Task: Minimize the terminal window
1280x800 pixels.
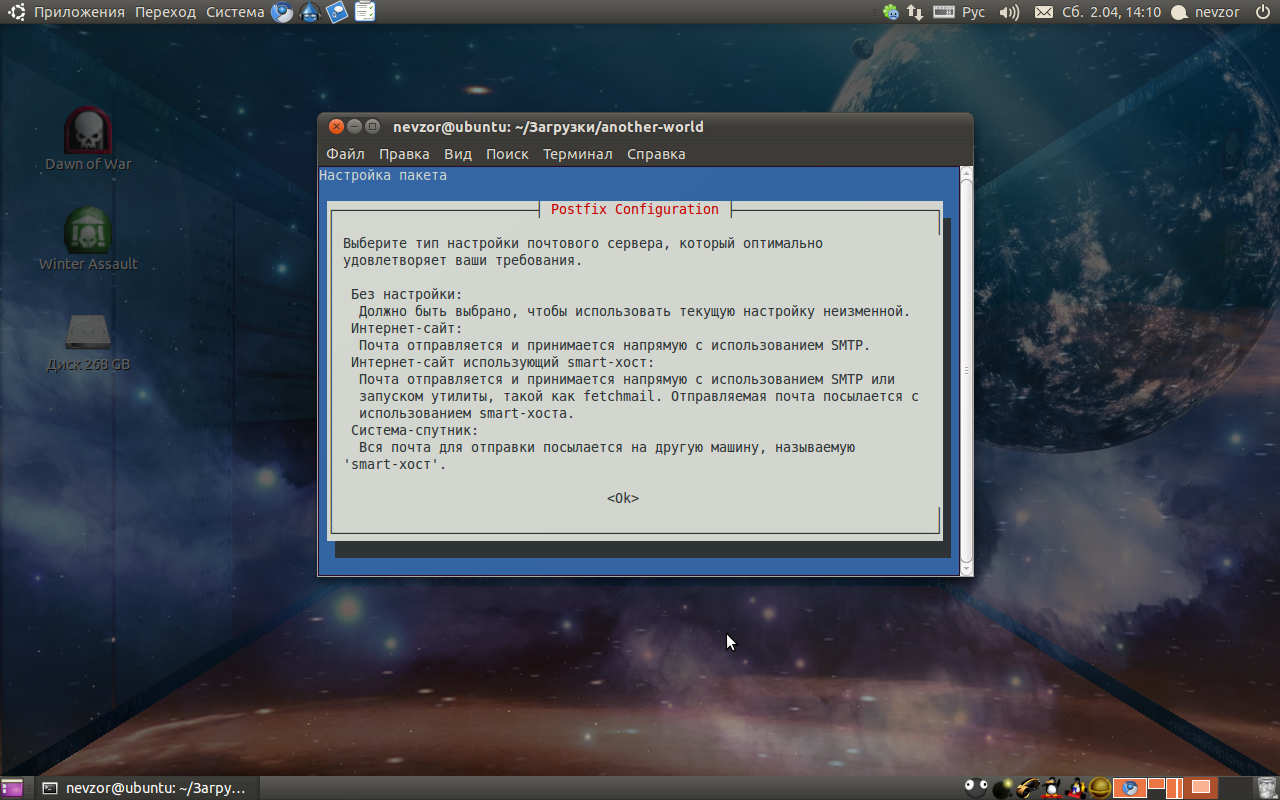Action: click(355, 126)
